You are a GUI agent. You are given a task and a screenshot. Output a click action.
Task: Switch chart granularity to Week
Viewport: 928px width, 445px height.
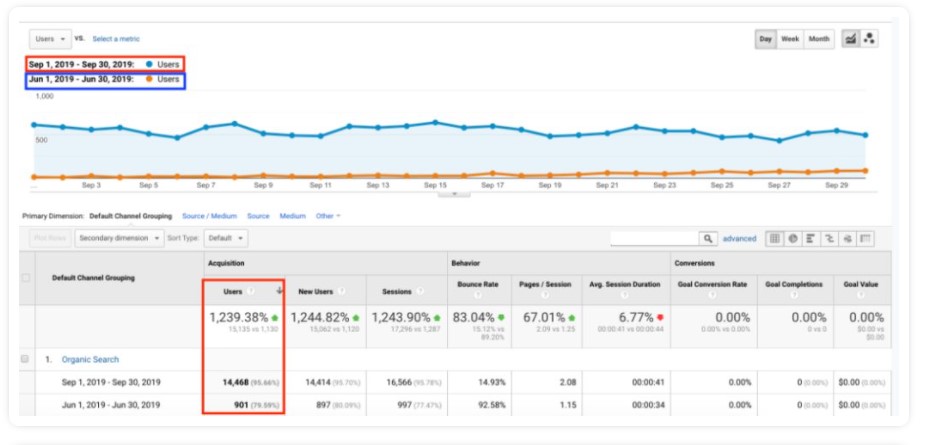click(790, 39)
